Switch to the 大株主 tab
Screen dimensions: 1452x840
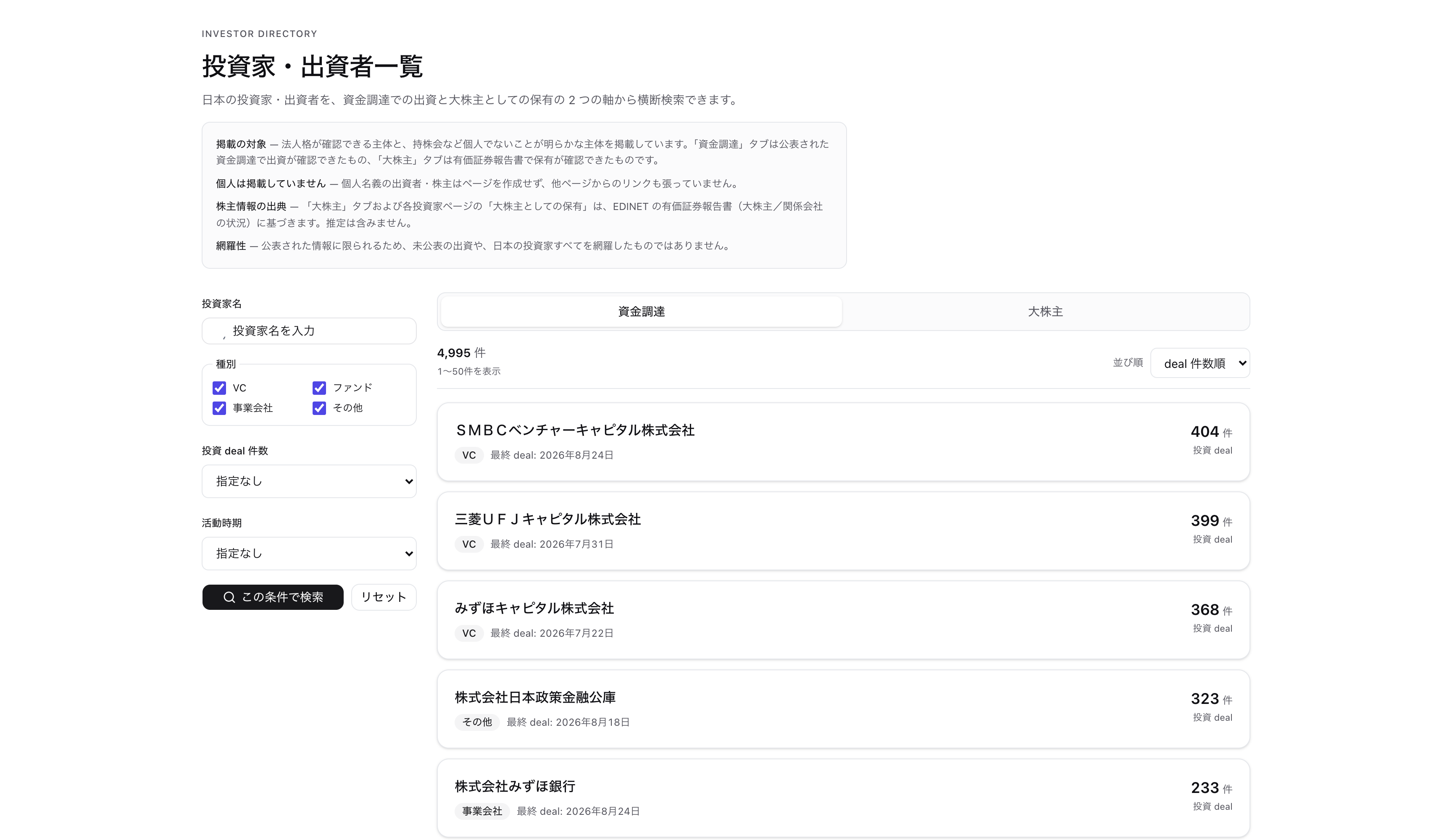1045,312
